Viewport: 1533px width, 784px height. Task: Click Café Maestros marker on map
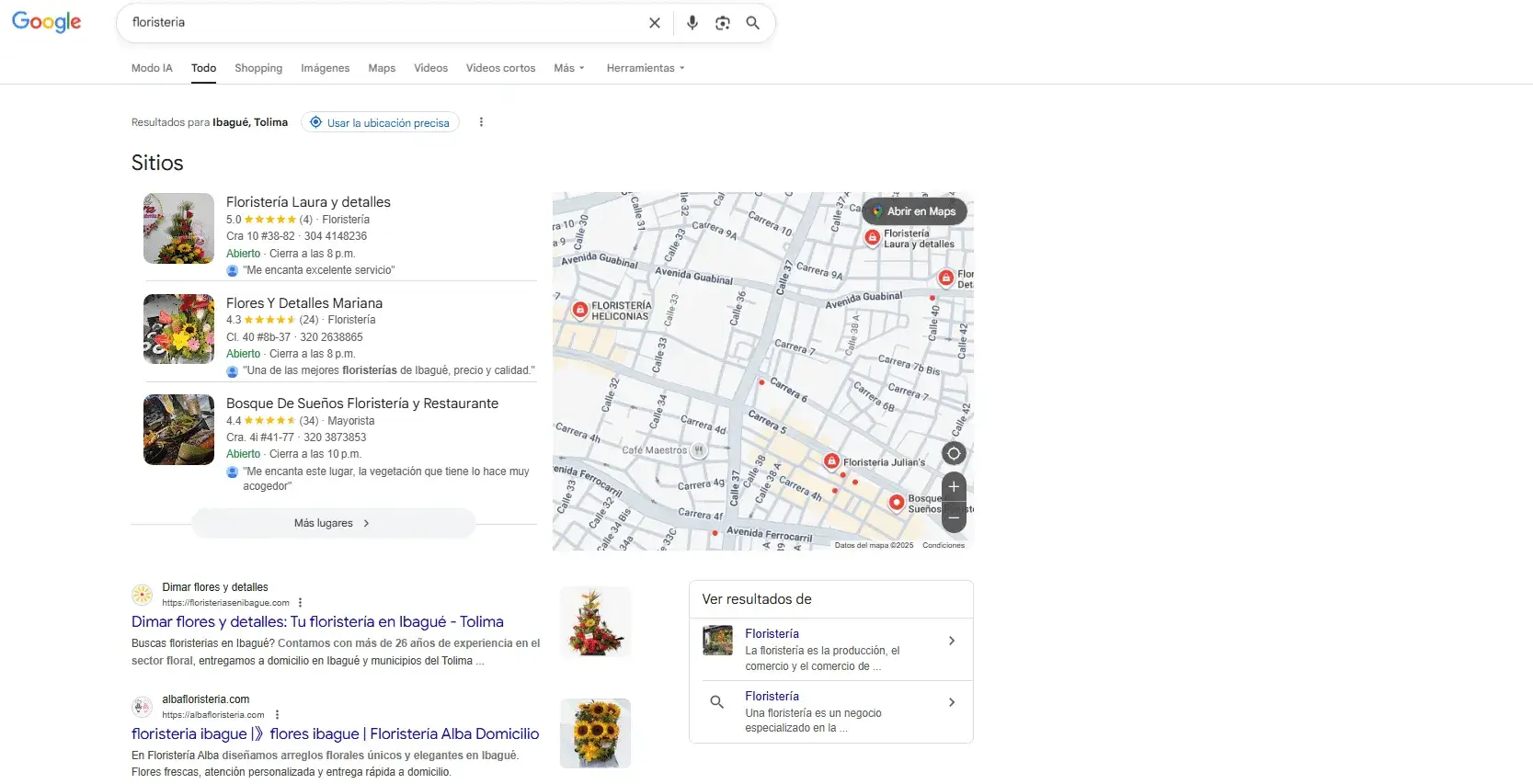click(x=699, y=450)
